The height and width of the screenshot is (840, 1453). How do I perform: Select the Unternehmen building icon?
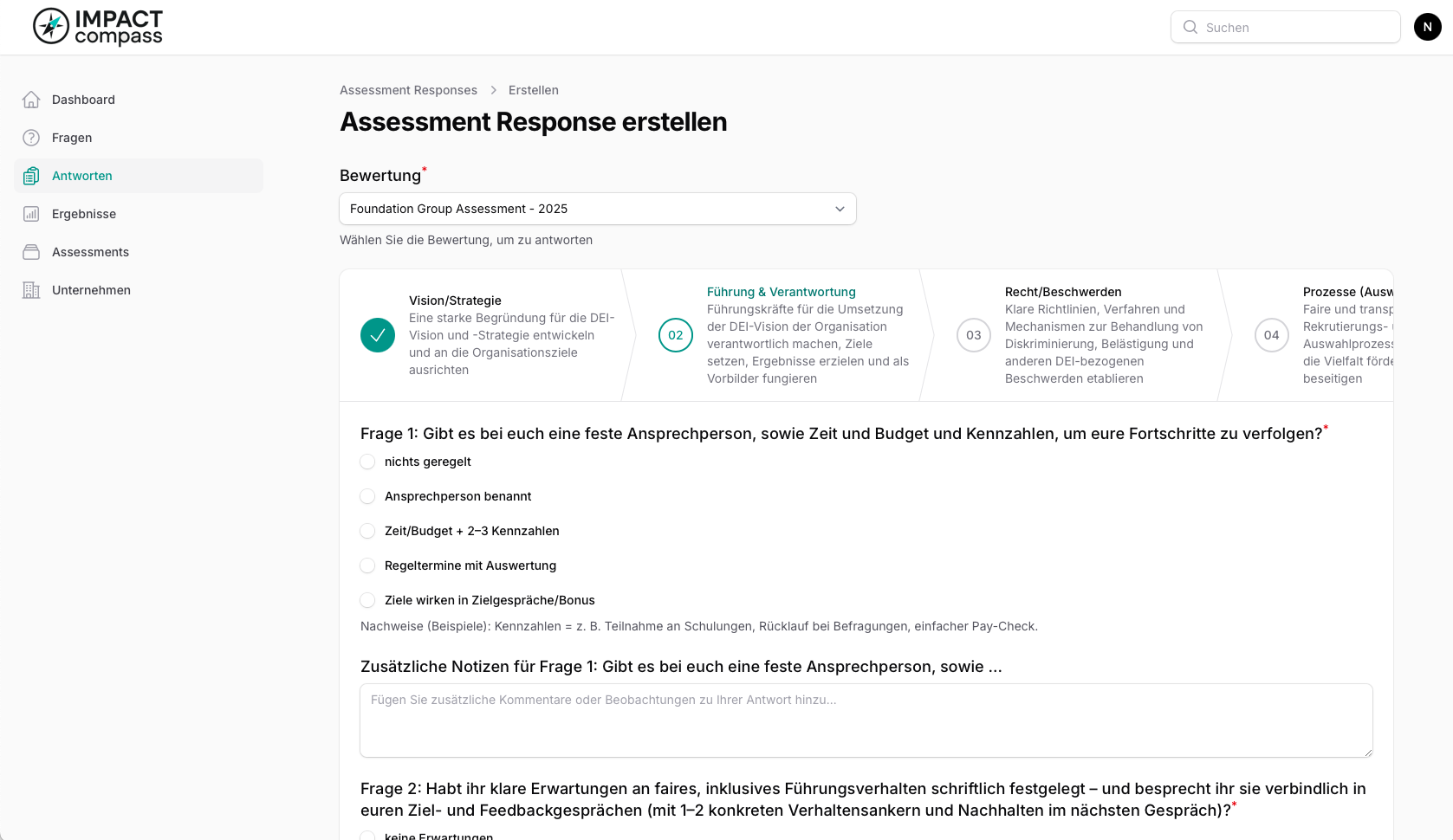pos(31,289)
